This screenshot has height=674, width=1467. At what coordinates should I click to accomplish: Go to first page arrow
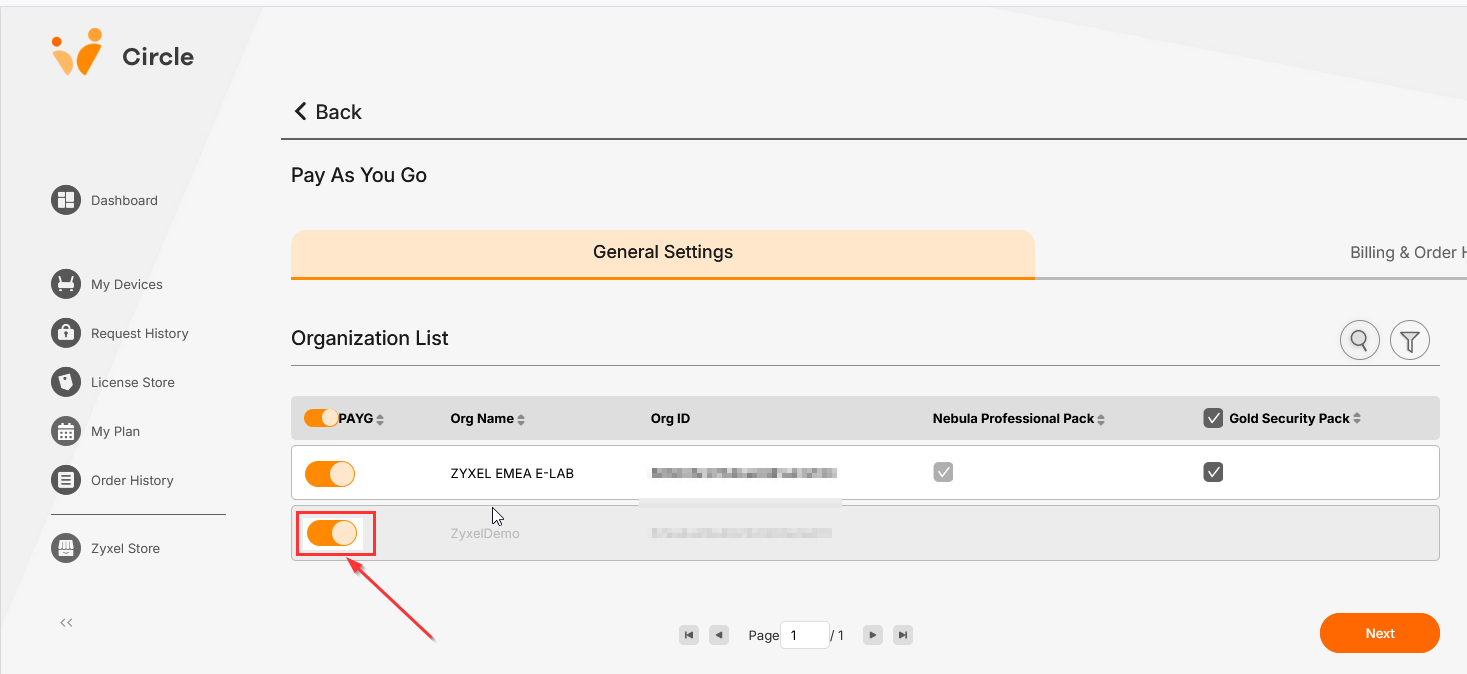pos(688,635)
